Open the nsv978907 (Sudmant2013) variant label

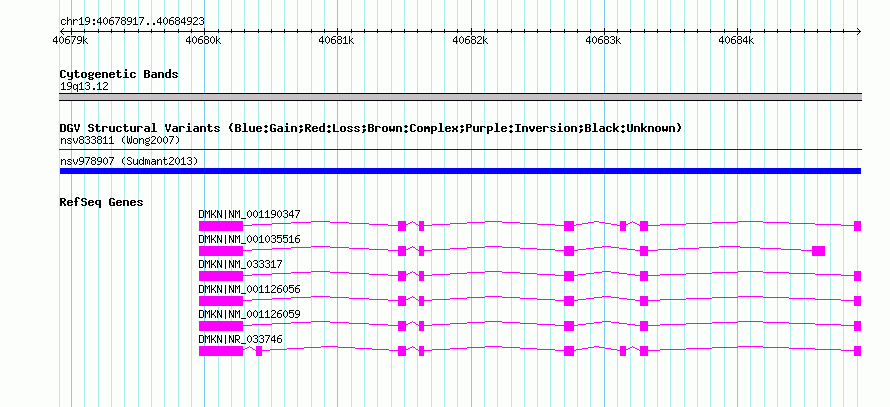point(129,162)
